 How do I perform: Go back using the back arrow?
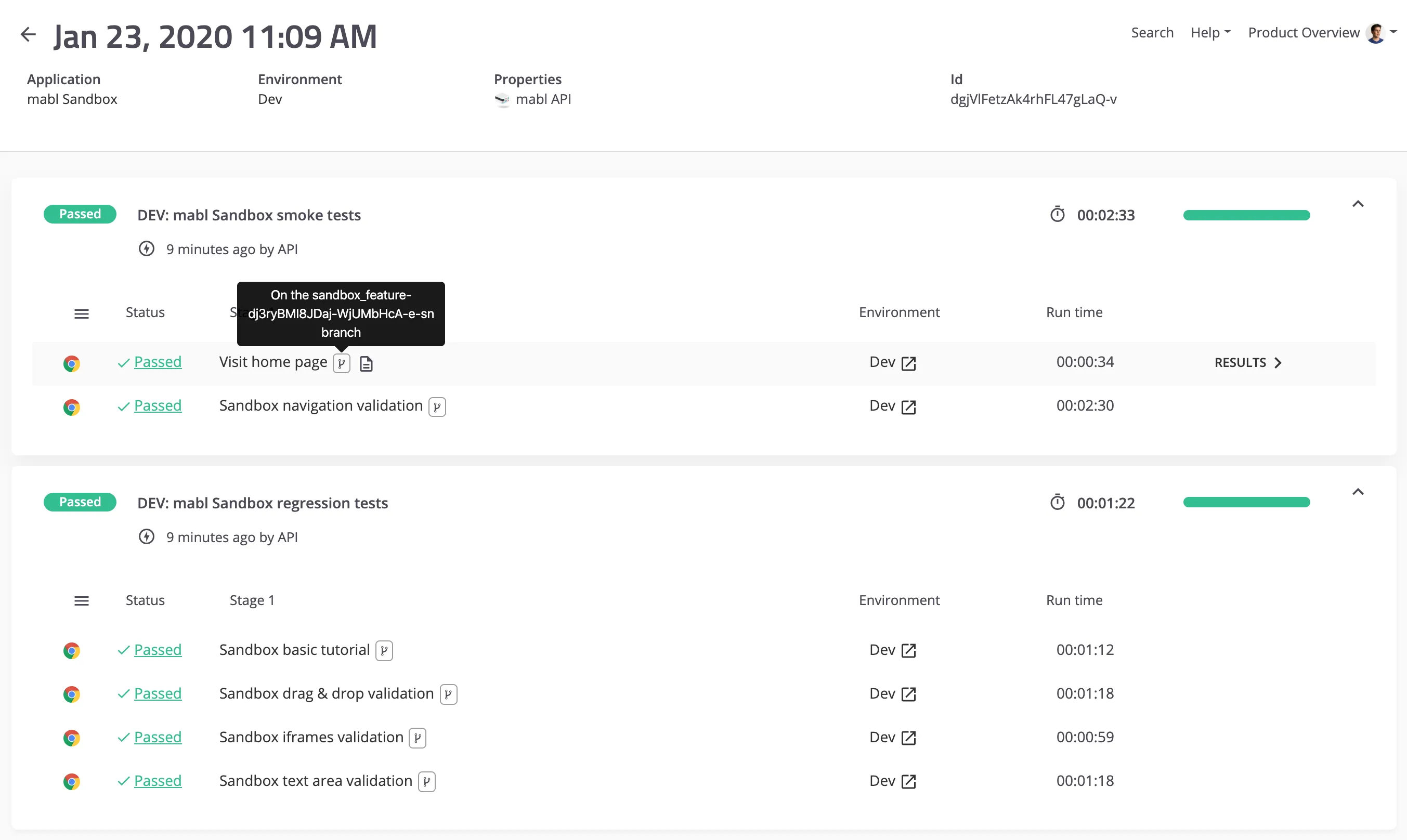pyautogui.click(x=28, y=34)
